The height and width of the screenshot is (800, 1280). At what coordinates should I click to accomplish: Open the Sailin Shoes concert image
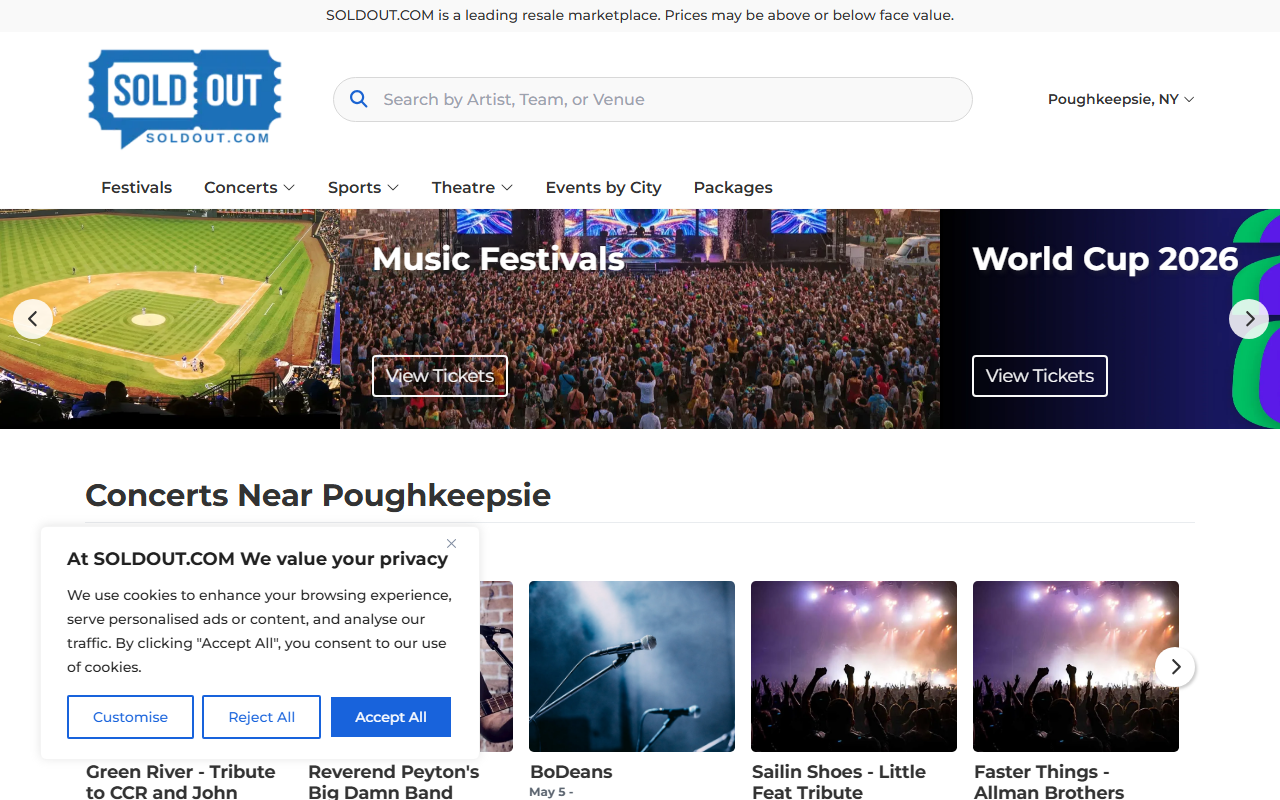pos(854,666)
